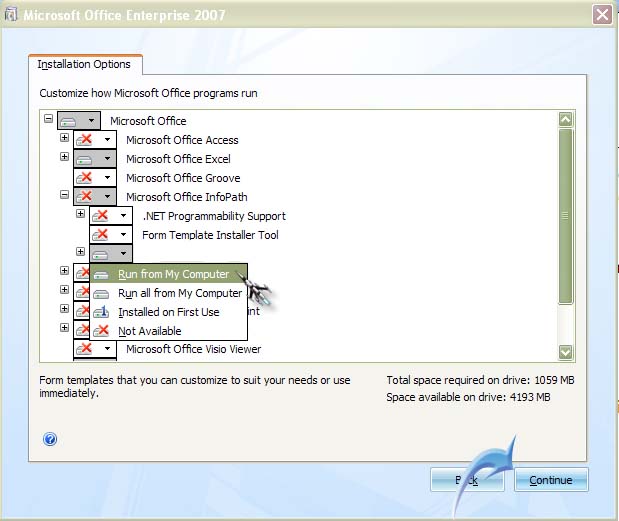Click the green vertical scrollbar thumb
Image resolution: width=619 pixels, height=521 pixels.
point(566,216)
